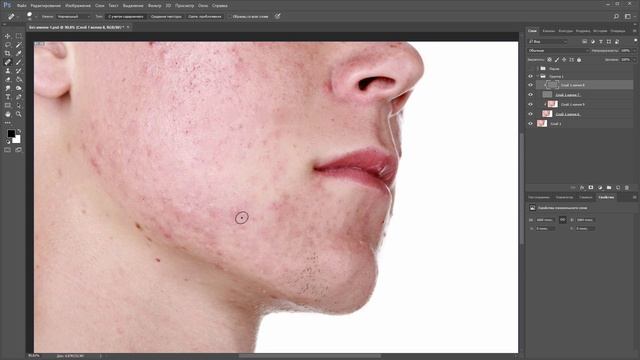The width and height of the screenshot is (640, 360).
Task: Toggle the layer filtering switch on or off
Action: coord(636,41)
